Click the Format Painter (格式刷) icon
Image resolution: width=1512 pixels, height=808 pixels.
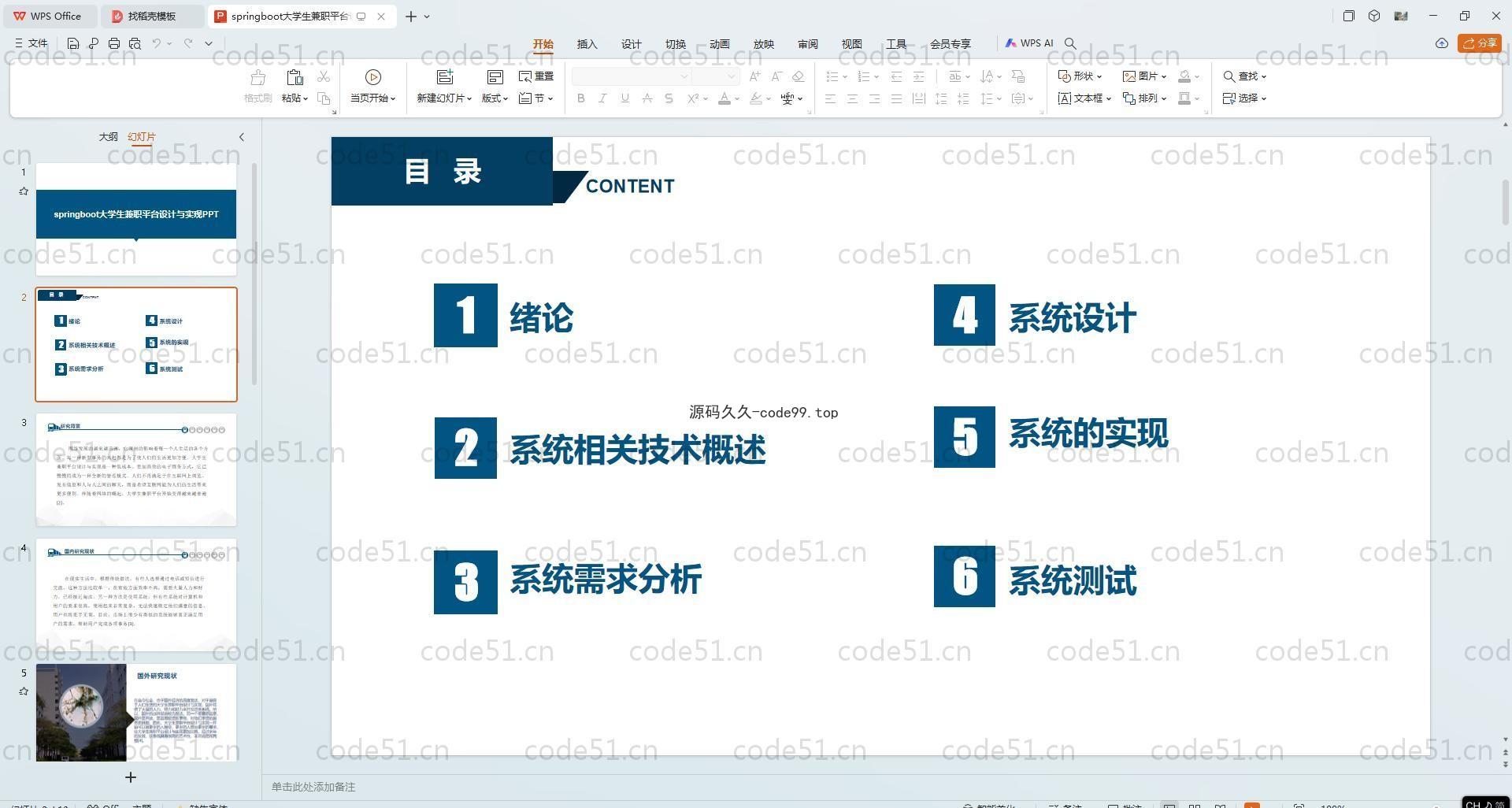[258, 77]
